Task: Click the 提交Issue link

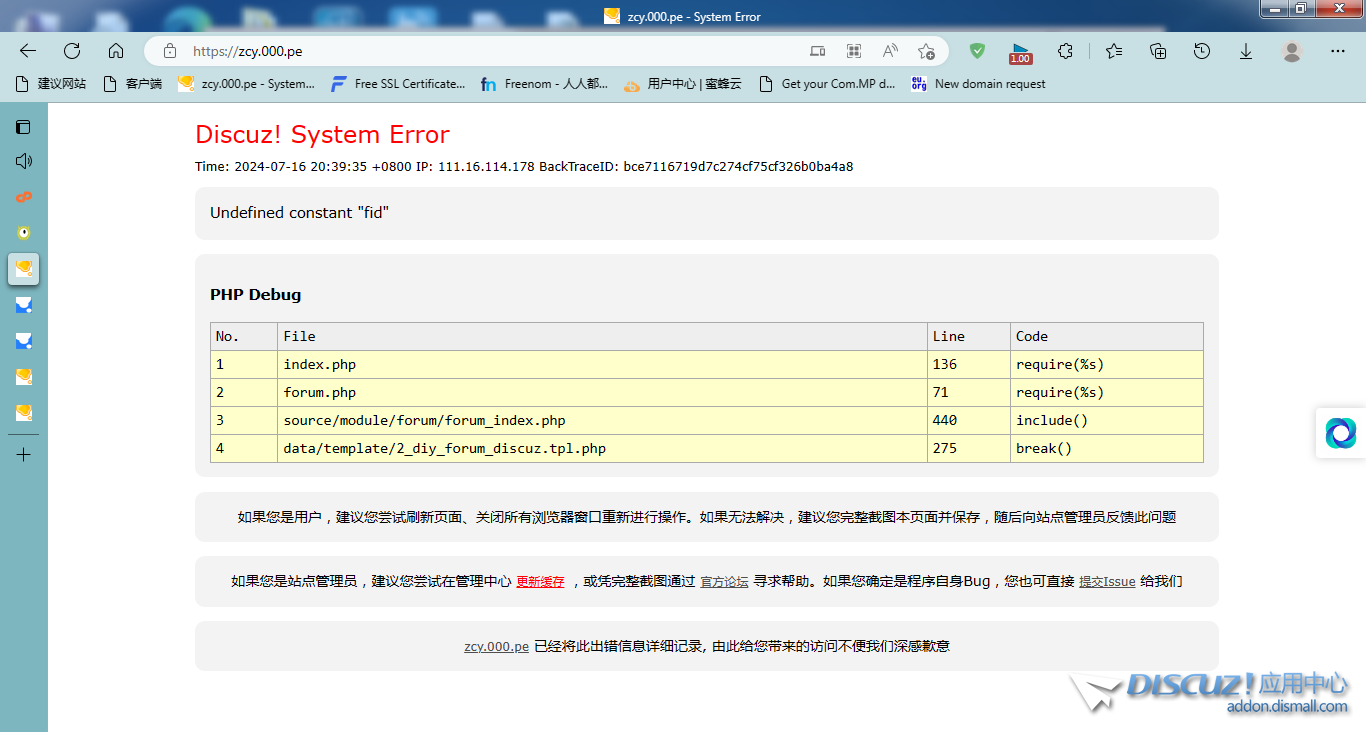Action: [x=1107, y=582]
